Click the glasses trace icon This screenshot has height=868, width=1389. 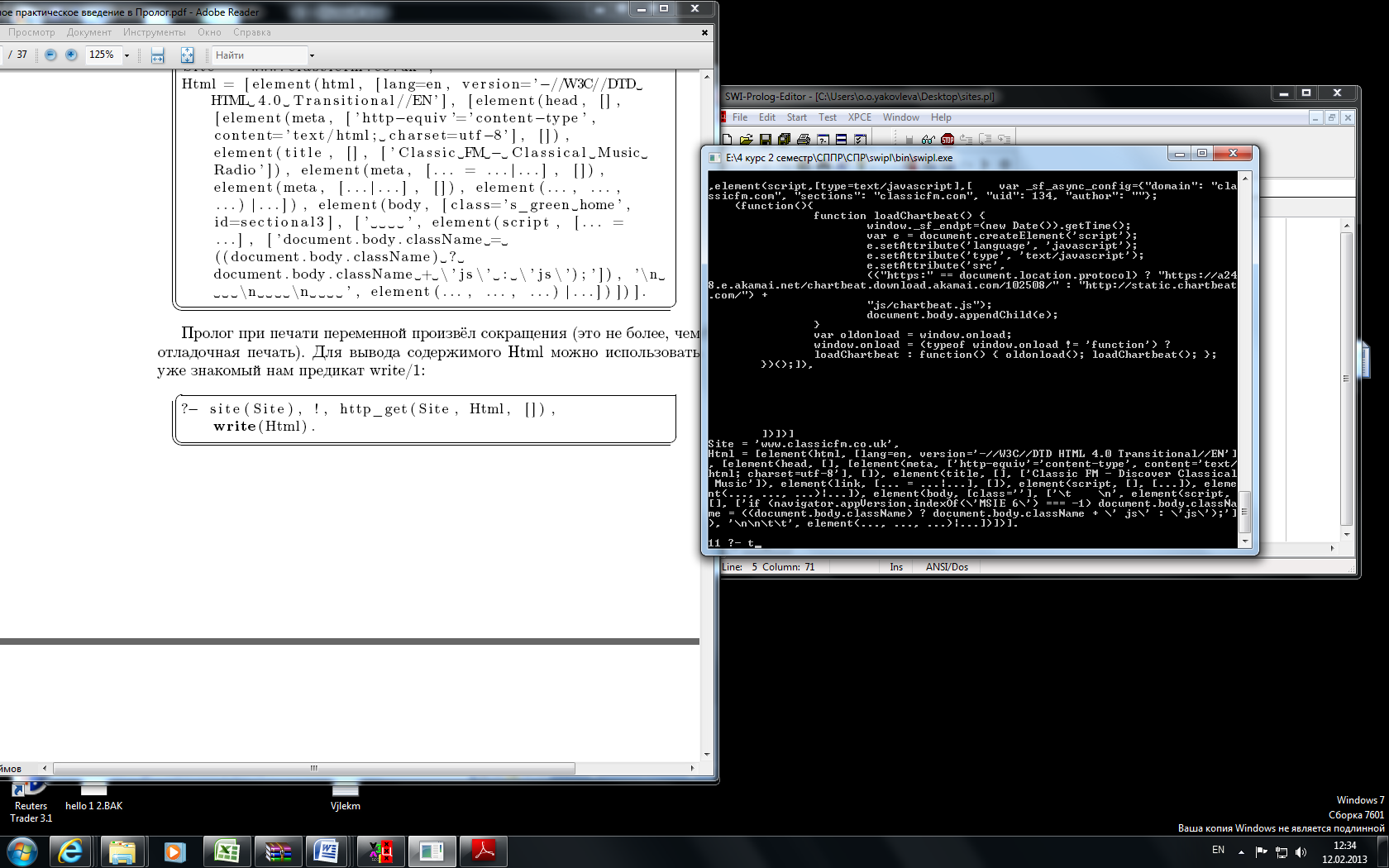(928, 140)
